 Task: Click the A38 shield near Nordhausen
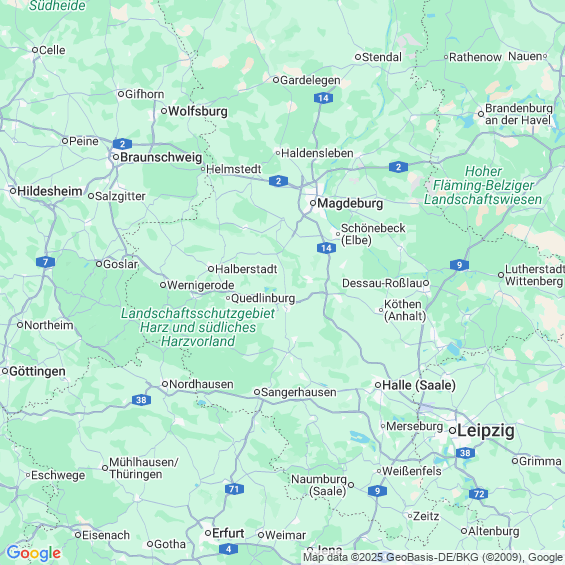coord(141,400)
